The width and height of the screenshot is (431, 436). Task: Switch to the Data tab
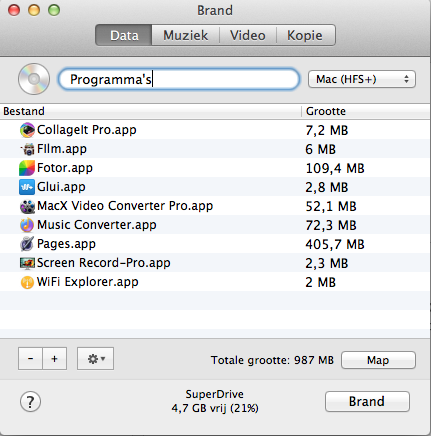pos(124,35)
